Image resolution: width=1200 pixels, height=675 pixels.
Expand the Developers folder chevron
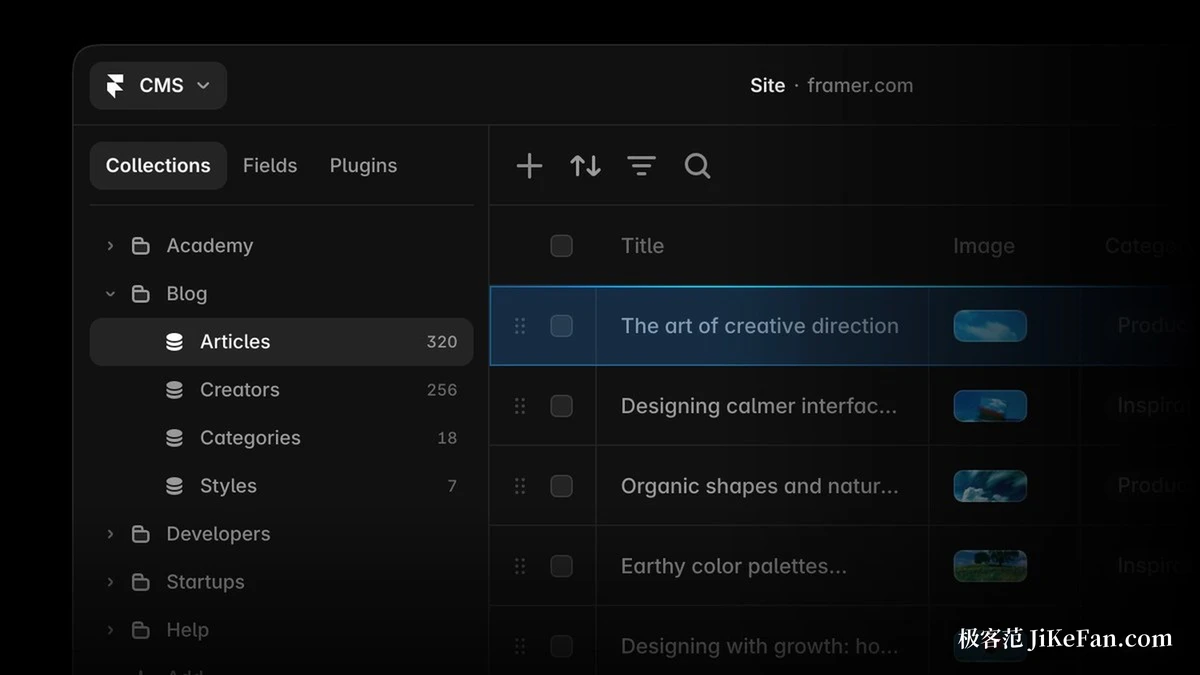click(x=110, y=534)
